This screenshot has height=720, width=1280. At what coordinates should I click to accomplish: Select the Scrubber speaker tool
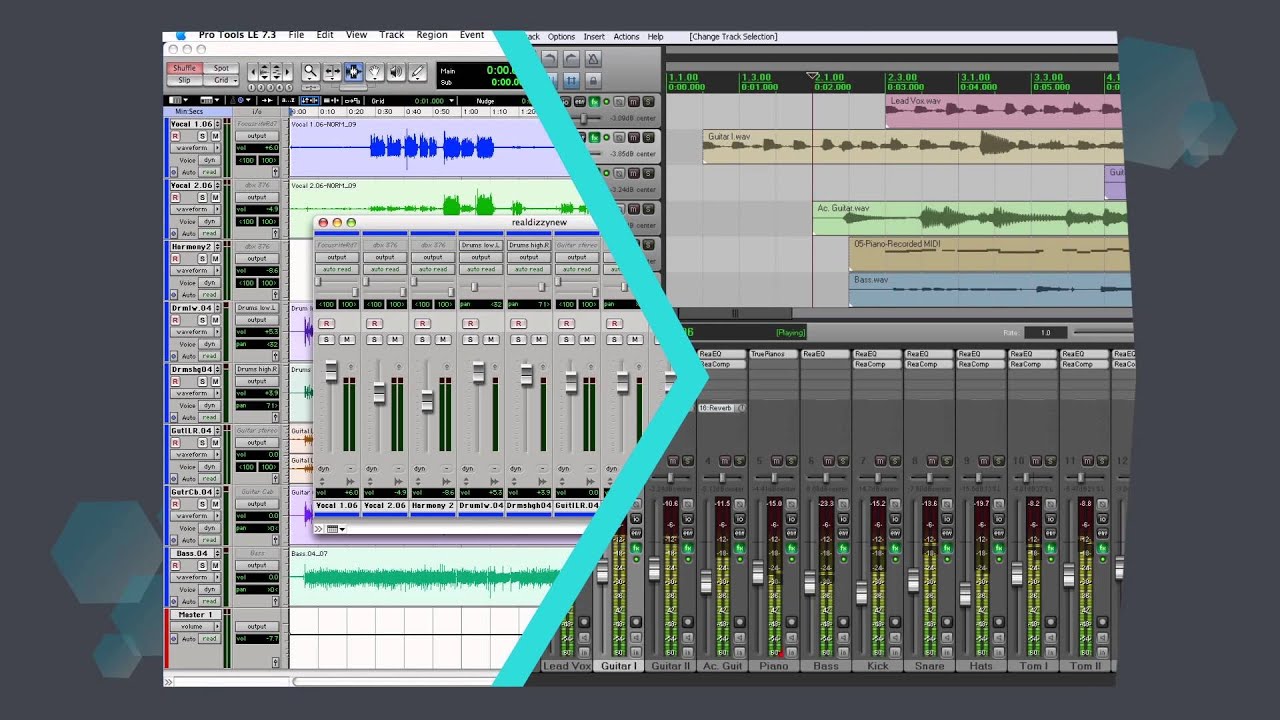pos(396,72)
